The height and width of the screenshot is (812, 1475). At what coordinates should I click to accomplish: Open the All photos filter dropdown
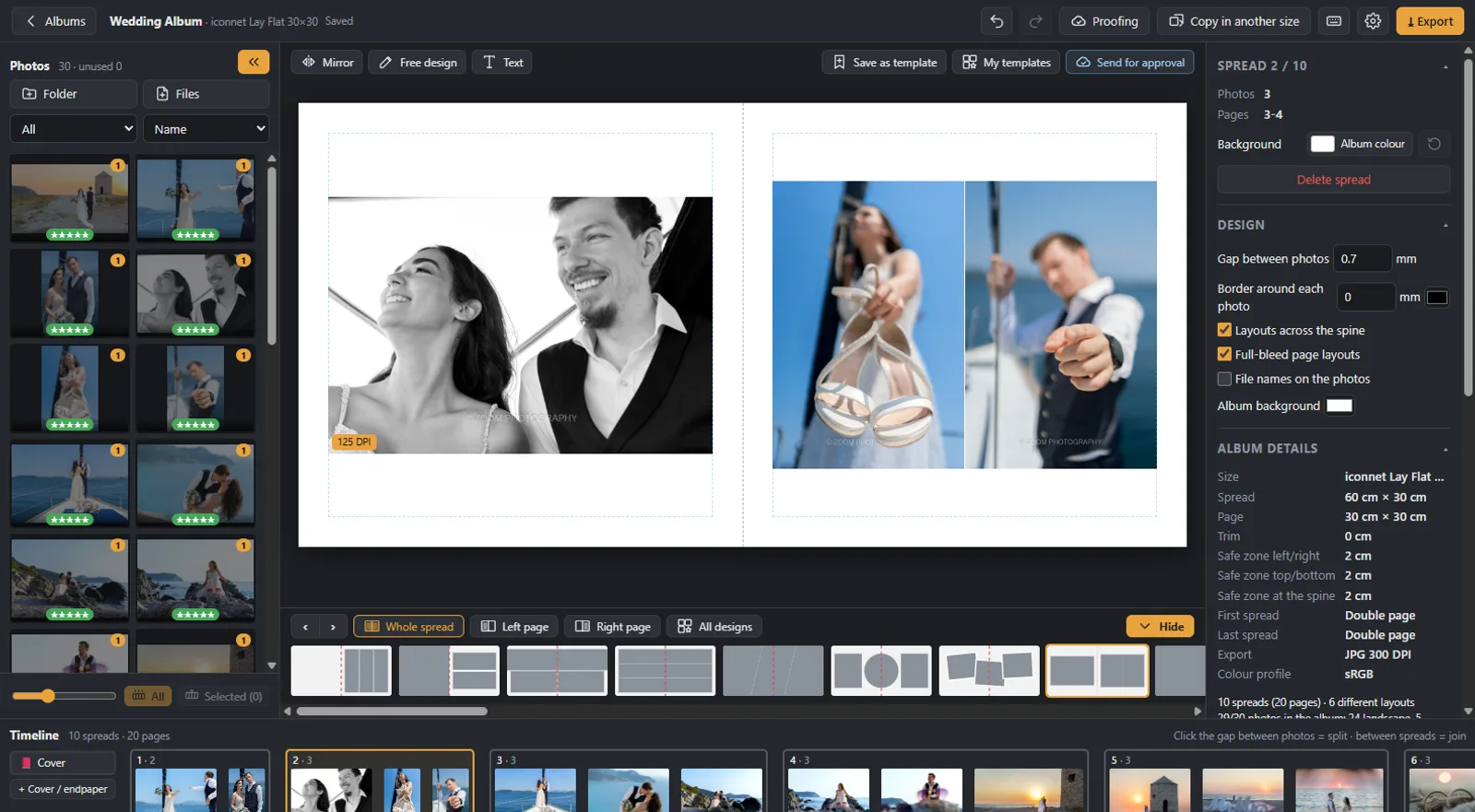tap(74, 129)
